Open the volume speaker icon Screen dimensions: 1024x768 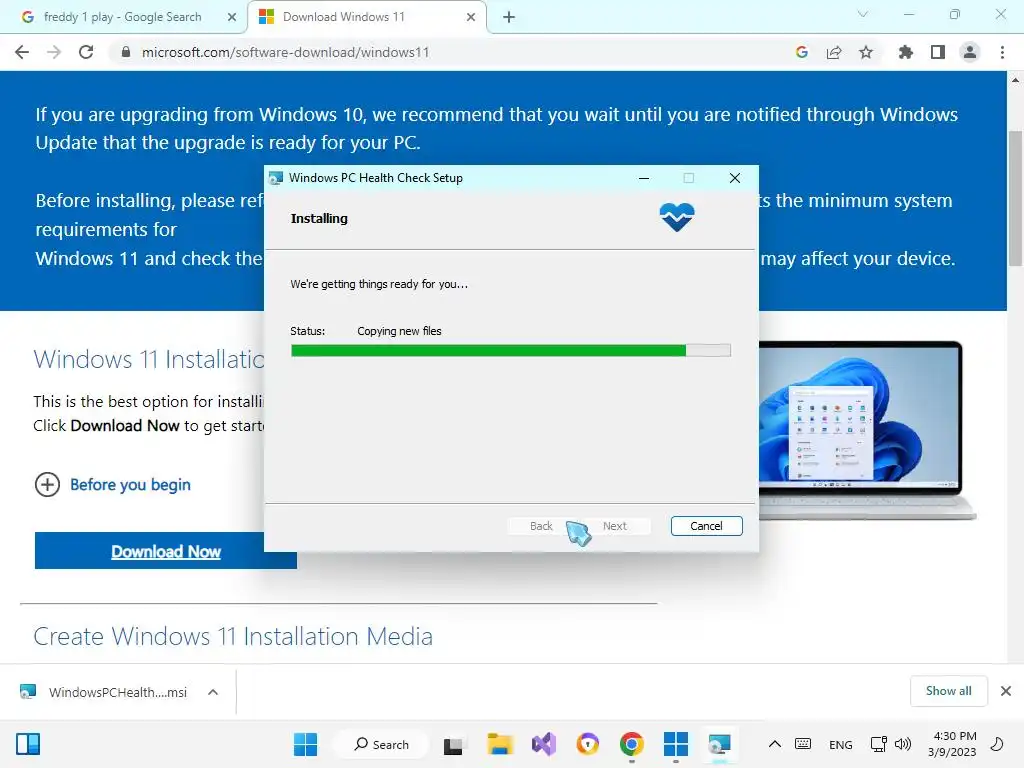(x=903, y=744)
